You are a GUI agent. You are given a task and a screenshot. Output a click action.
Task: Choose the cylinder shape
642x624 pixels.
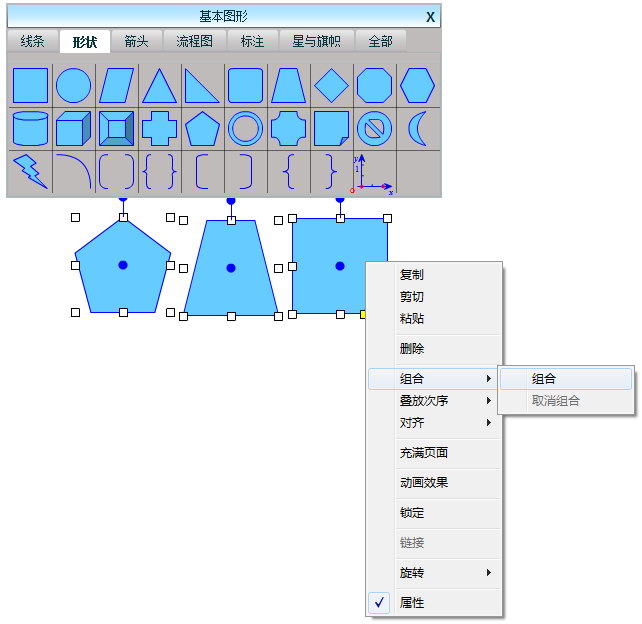30,129
